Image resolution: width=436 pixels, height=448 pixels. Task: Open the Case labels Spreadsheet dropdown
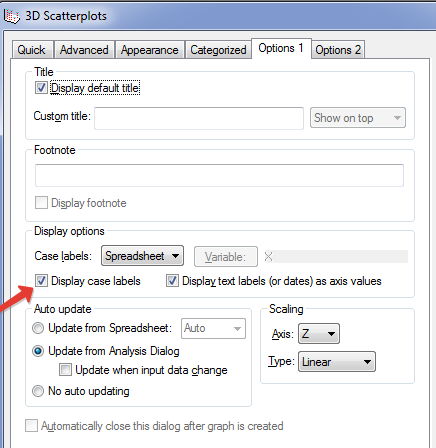[142, 256]
